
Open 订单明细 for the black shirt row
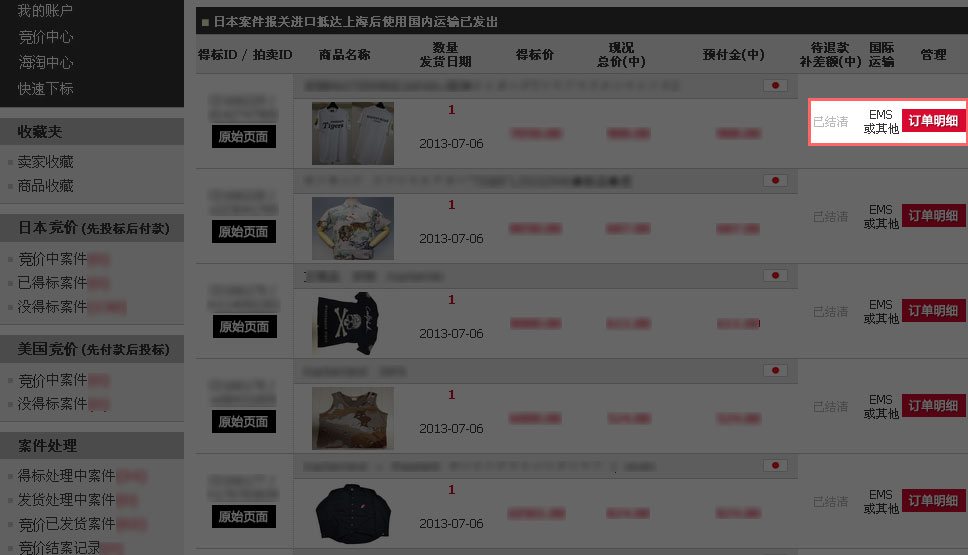pyautogui.click(x=933, y=501)
